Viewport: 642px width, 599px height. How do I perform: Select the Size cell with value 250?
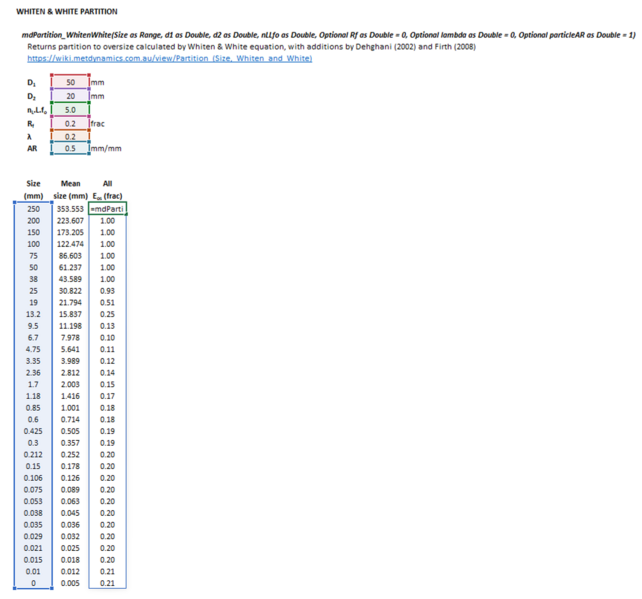pos(34,208)
